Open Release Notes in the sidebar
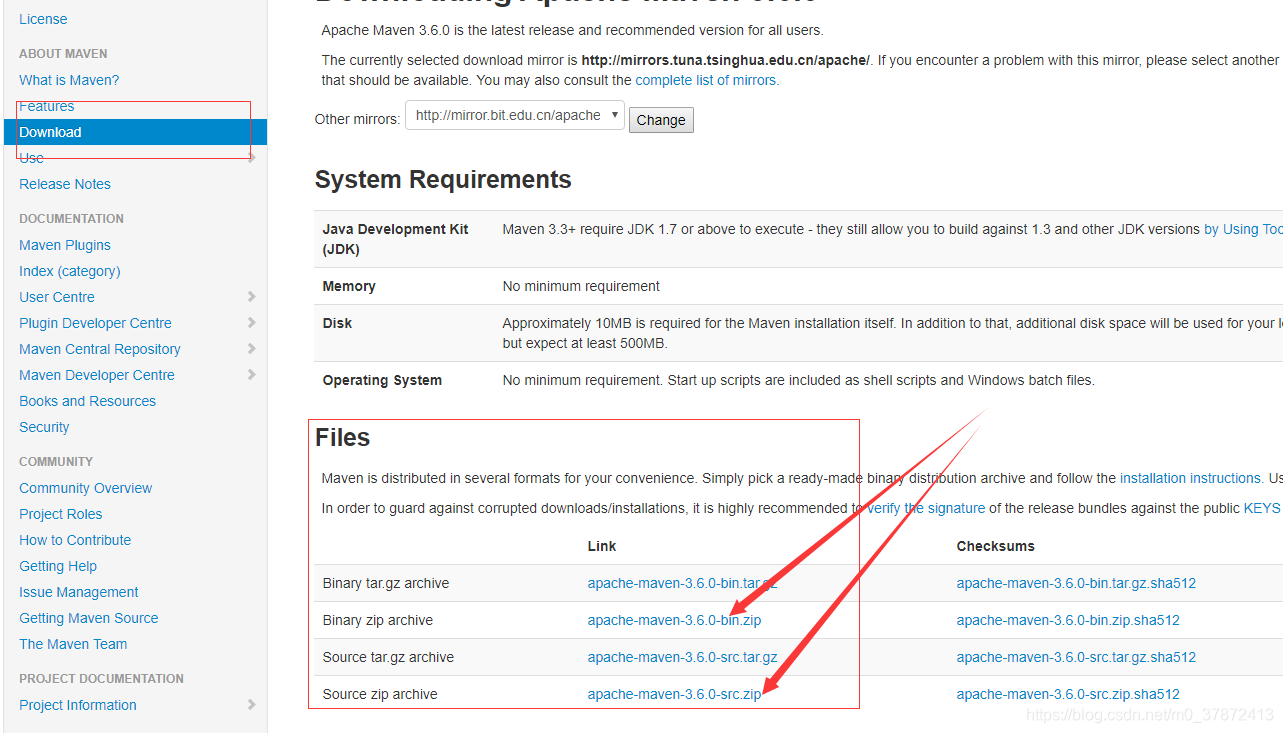Image resolution: width=1283 pixels, height=733 pixels. click(x=65, y=184)
